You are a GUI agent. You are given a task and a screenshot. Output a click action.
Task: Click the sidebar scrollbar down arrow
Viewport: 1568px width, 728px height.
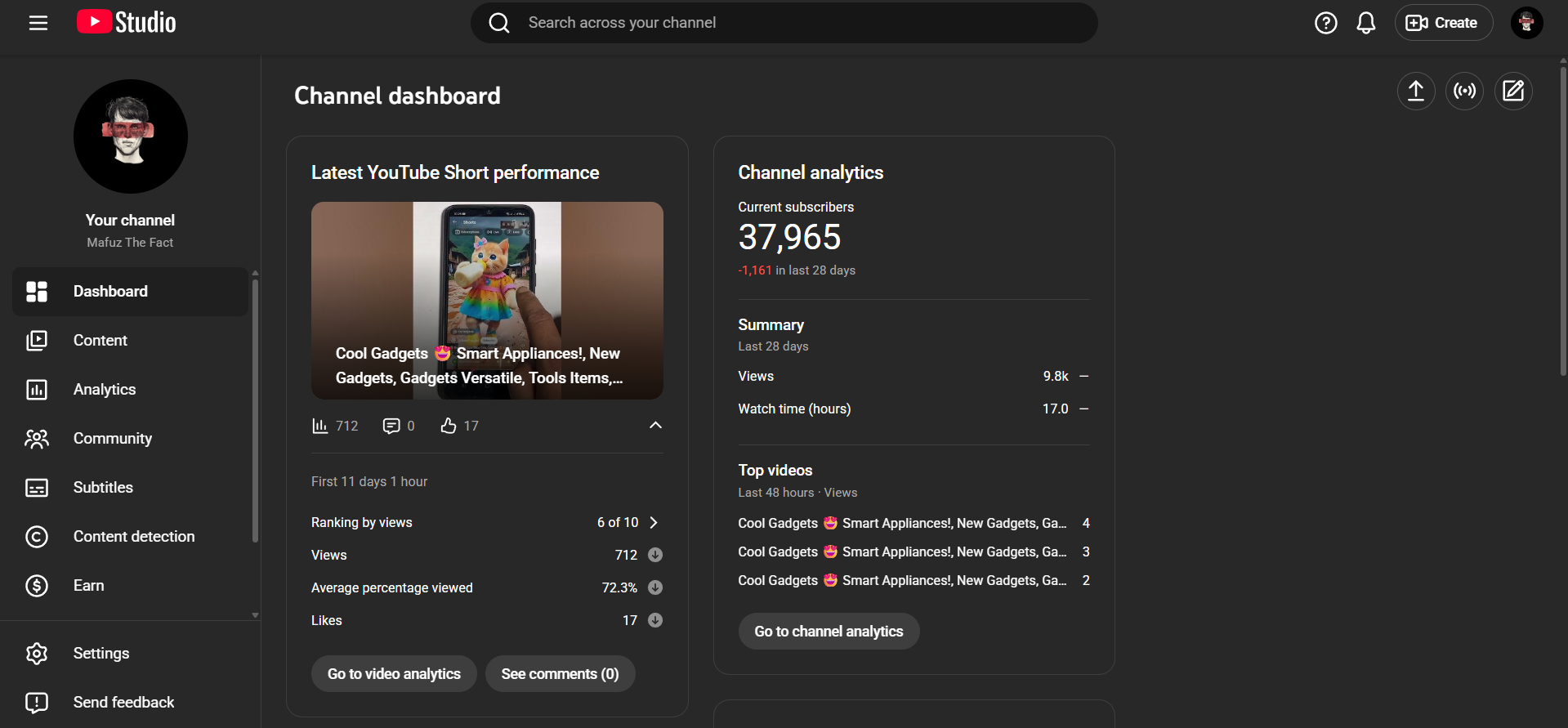[x=255, y=615]
